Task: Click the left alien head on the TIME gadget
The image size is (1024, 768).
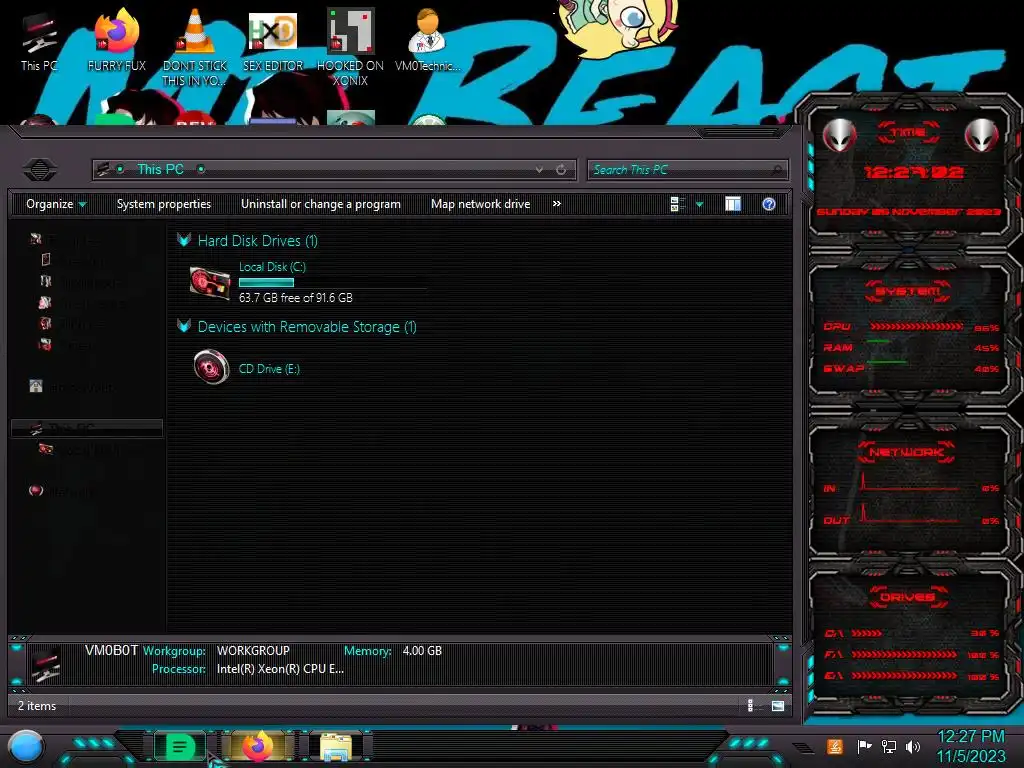Action: point(839,135)
